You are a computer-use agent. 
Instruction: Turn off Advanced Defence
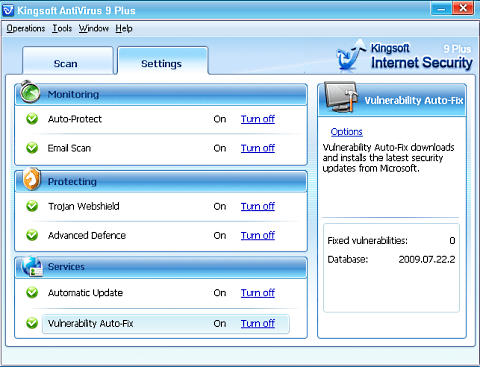tap(258, 235)
